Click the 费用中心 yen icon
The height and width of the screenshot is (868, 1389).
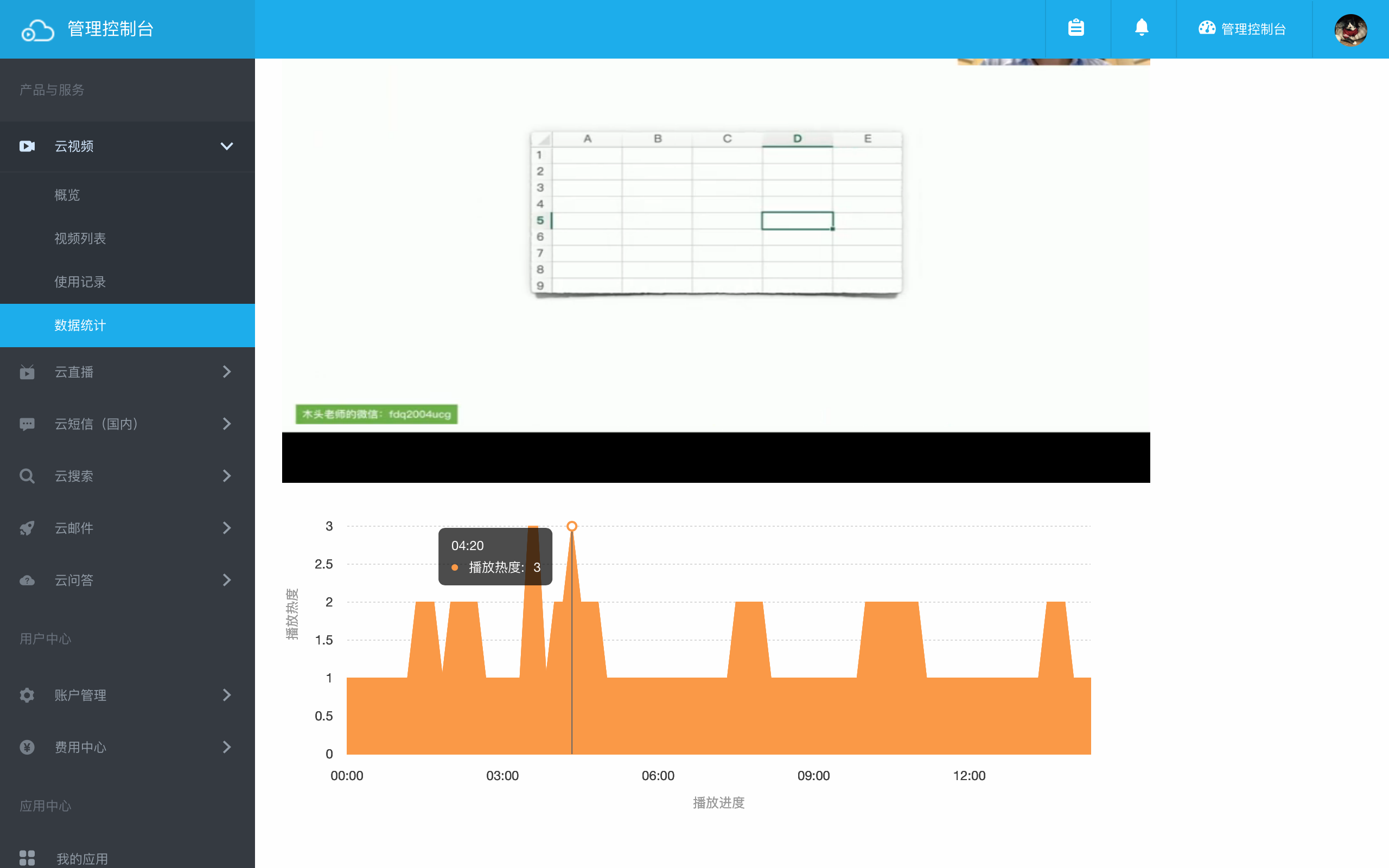[27, 748]
